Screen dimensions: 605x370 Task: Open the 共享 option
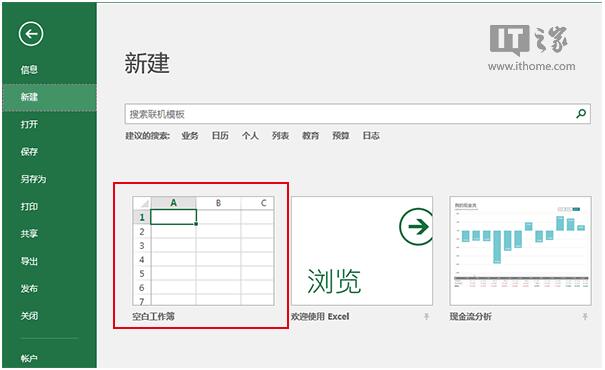pos(29,234)
